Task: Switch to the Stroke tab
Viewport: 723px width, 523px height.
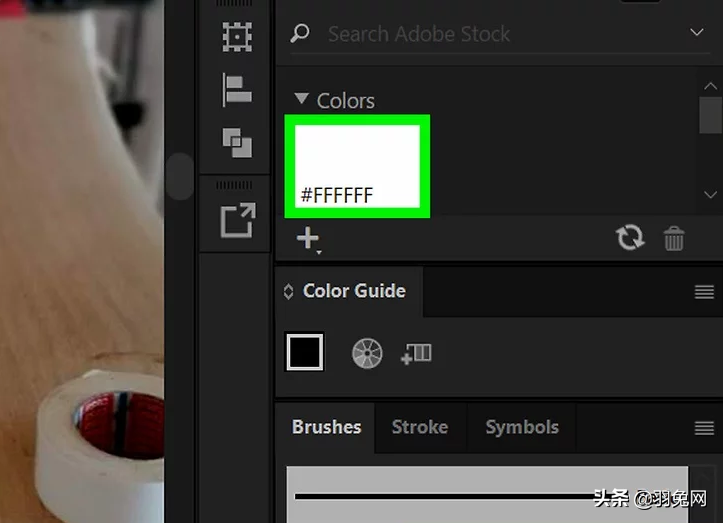Action: [x=420, y=427]
